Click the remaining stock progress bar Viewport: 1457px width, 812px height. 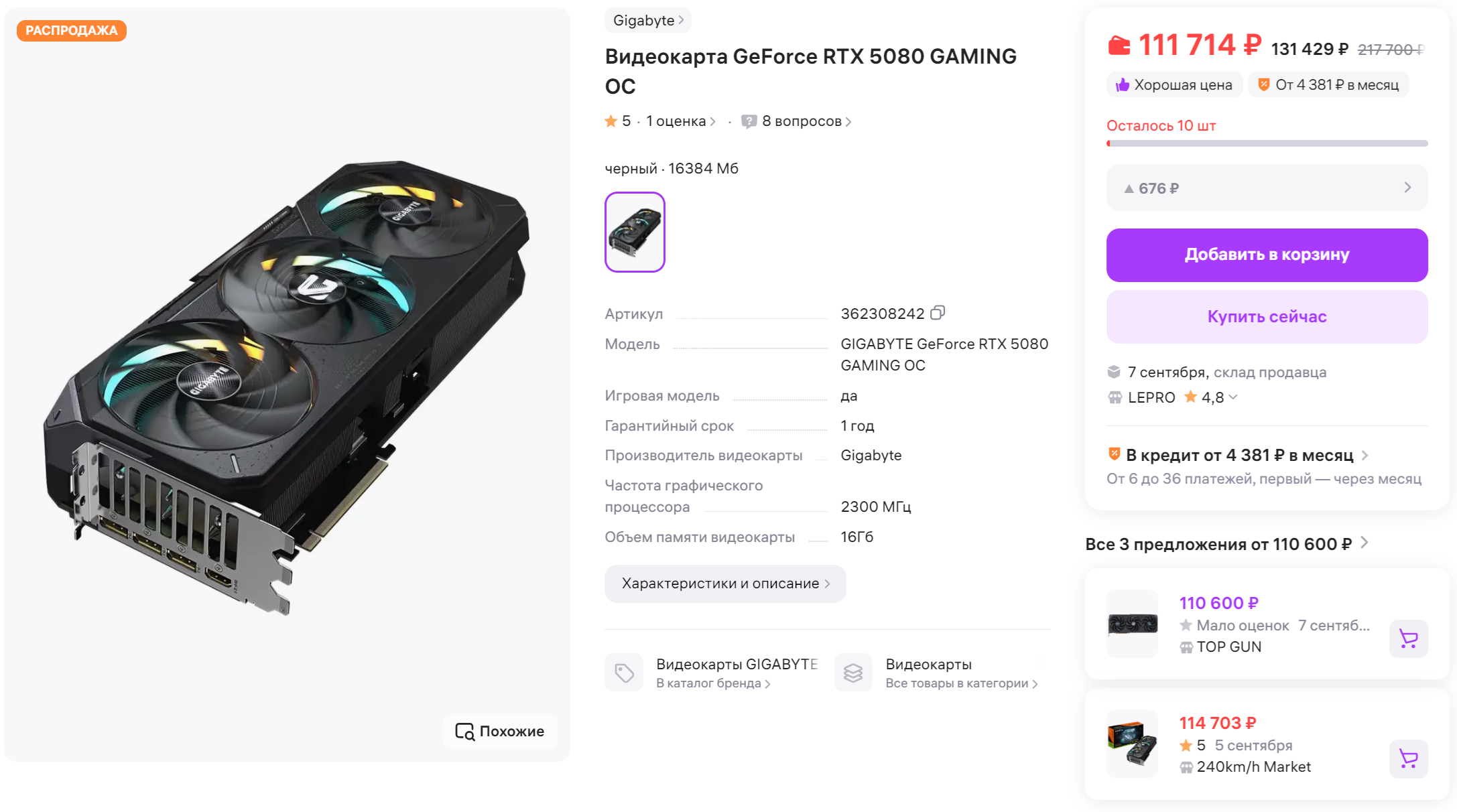coord(1267,143)
